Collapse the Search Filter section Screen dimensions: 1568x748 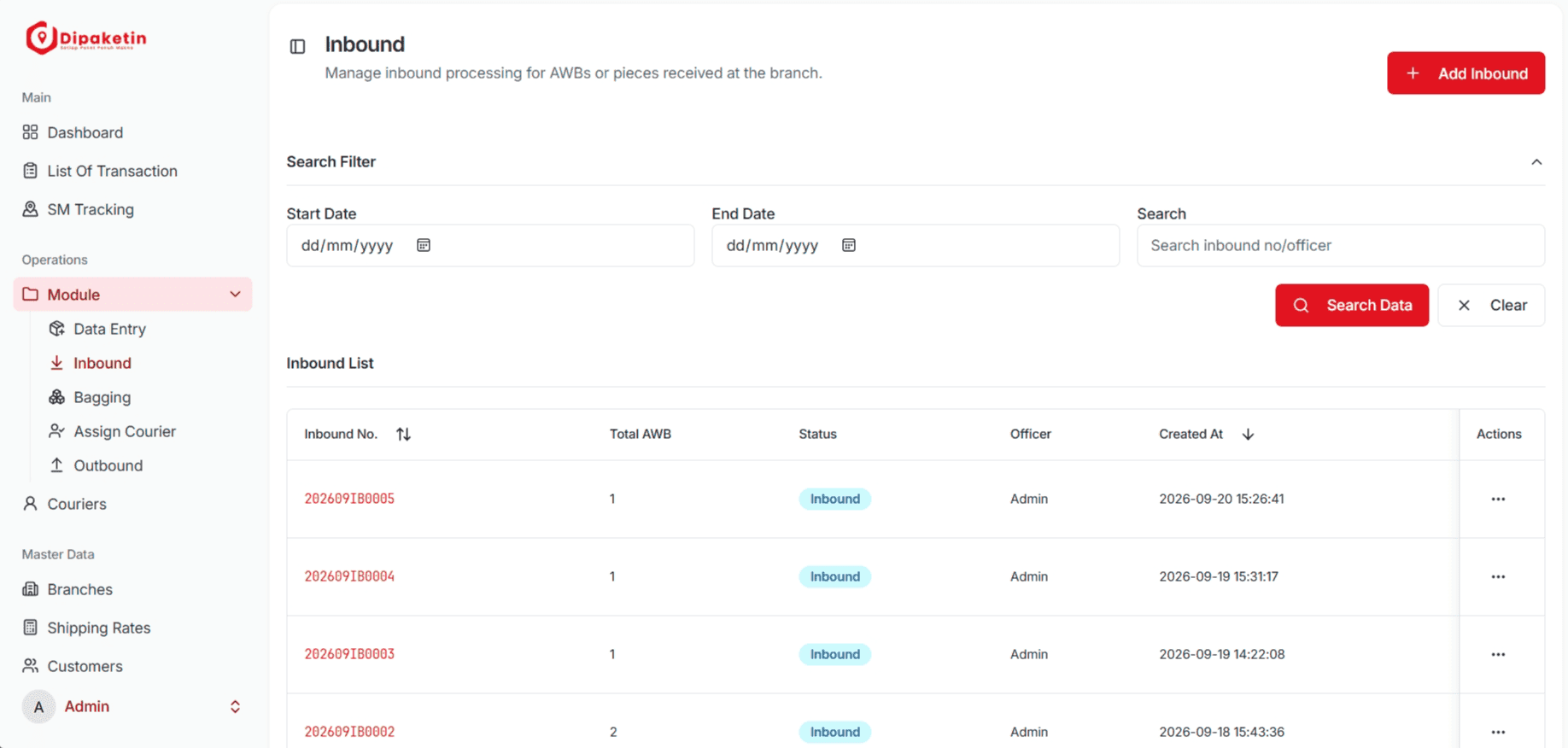[x=1536, y=161]
